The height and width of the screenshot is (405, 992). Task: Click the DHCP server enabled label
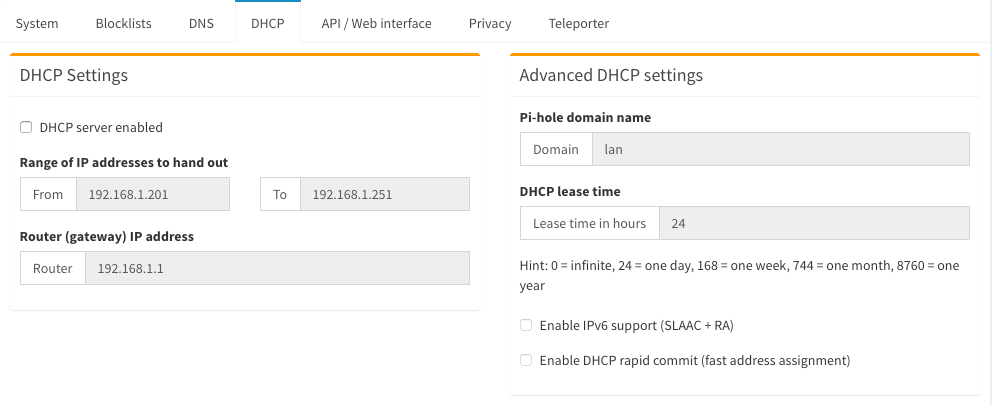coord(101,127)
